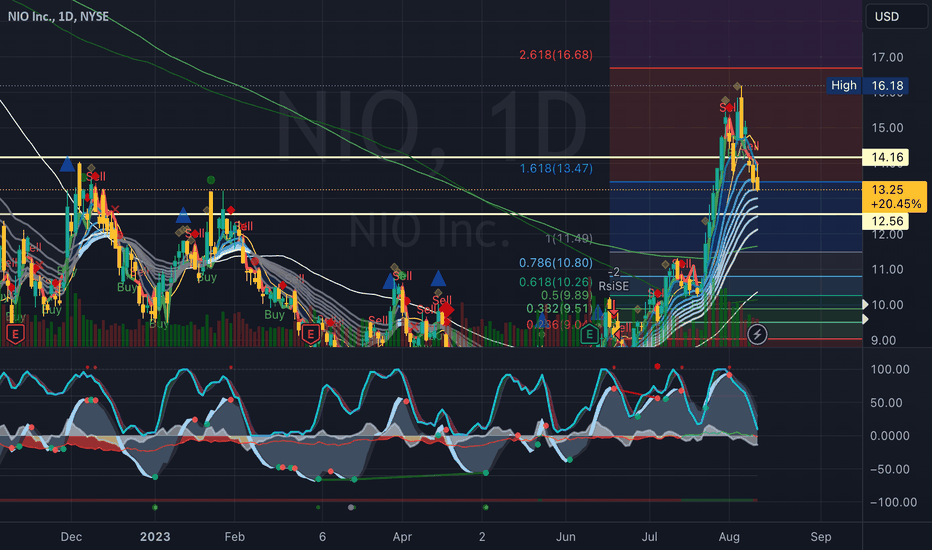
Task: Click the 14.16 horizontal line price label
Action: 887,158
